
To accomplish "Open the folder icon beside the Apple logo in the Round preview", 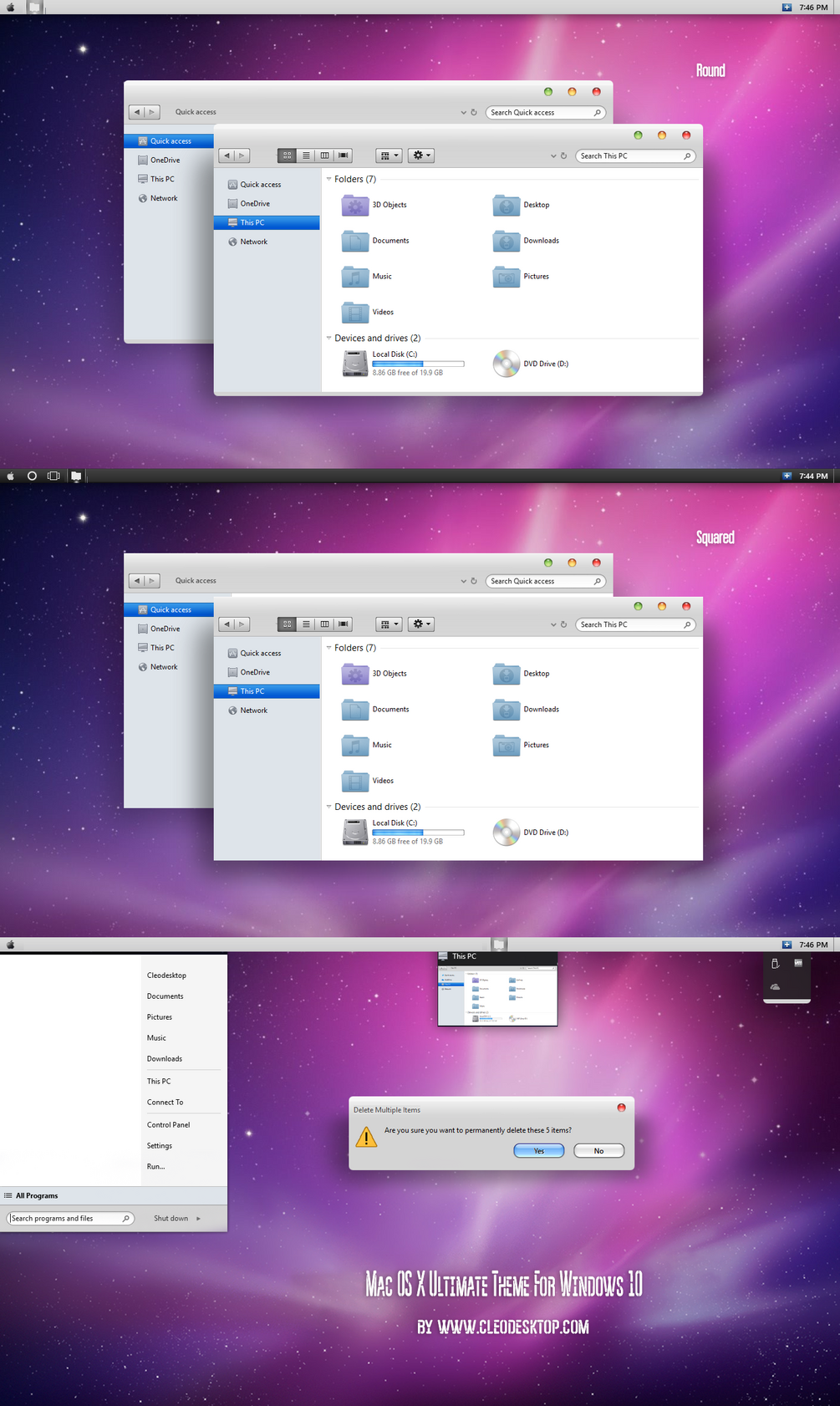I will coord(34,7).
